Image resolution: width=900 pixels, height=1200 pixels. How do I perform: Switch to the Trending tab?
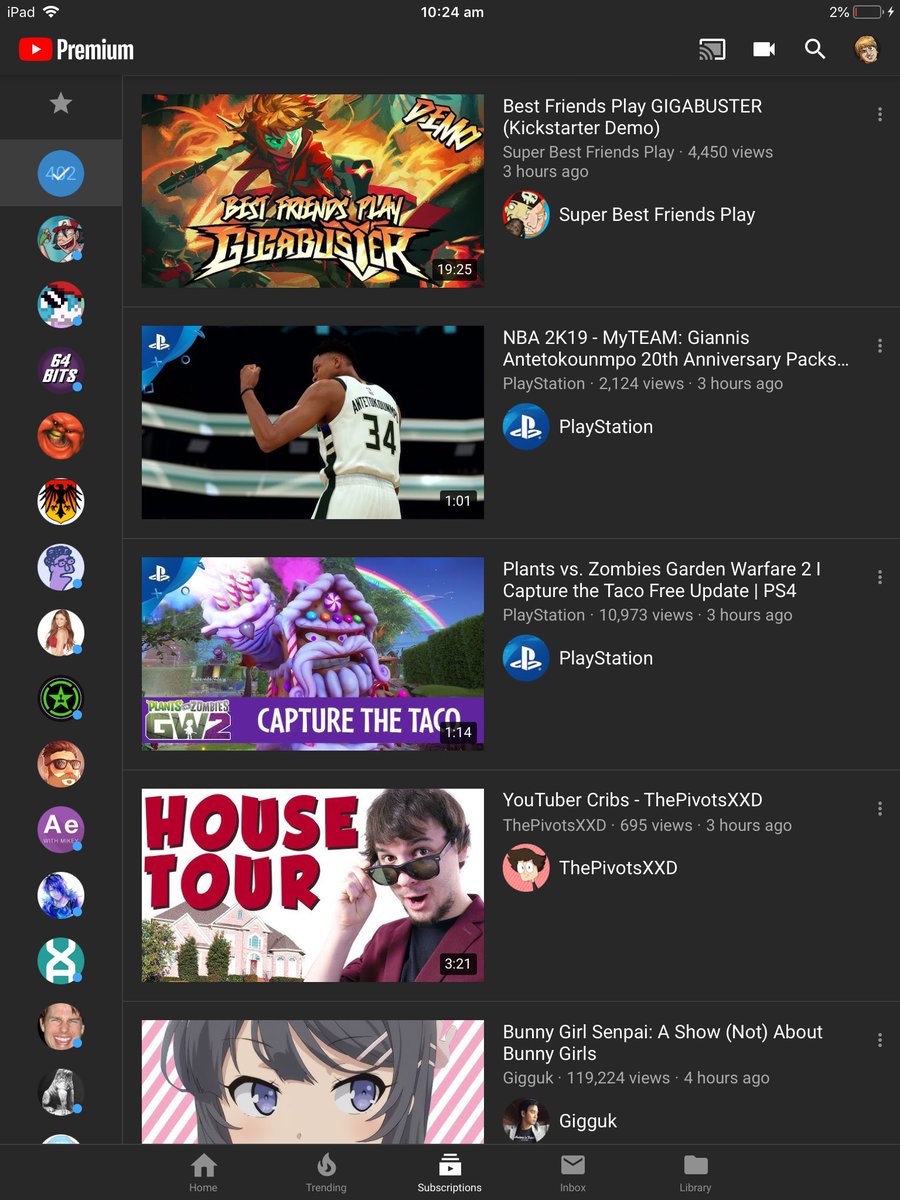(326, 1173)
